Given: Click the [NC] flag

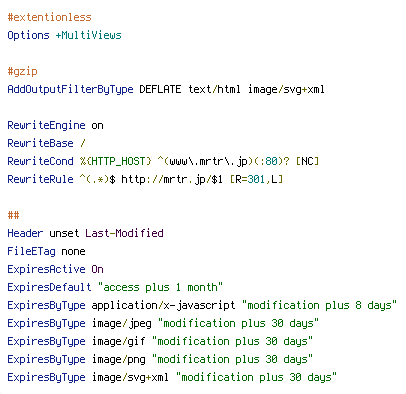Looking at the screenshot, I should [307, 161].
